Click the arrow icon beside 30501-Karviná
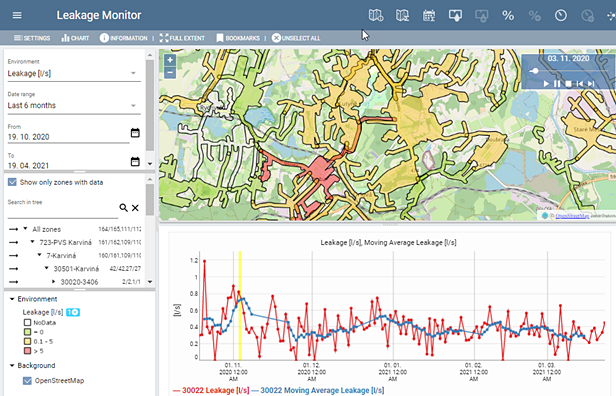This screenshot has width=616, height=396. (x=13, y=269)
